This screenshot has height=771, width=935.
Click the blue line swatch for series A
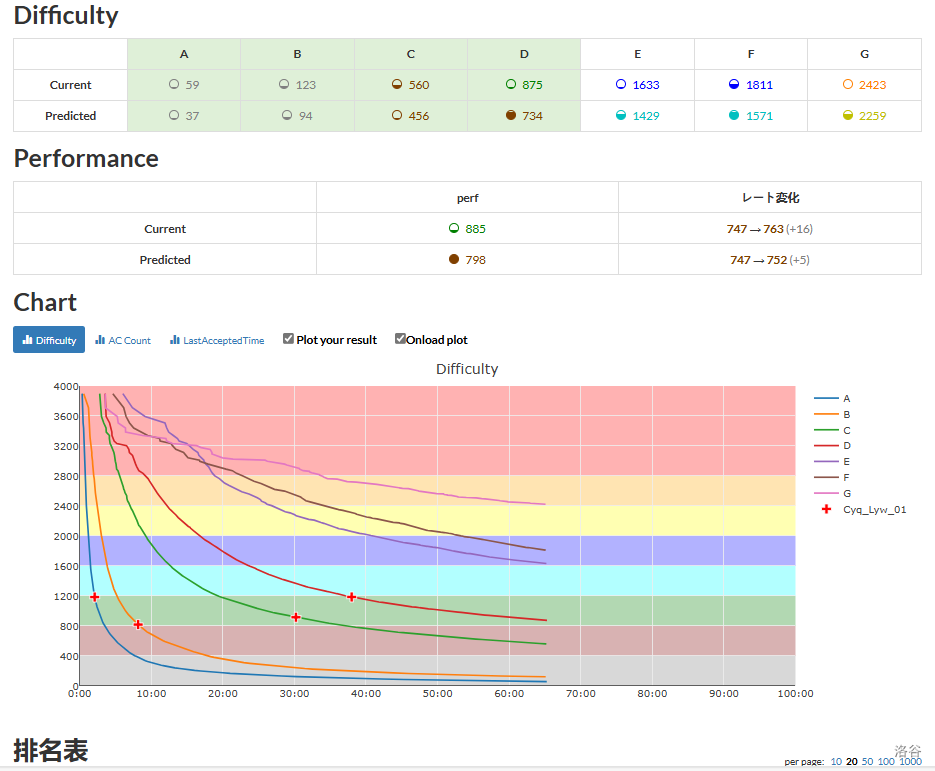(826, 398)
